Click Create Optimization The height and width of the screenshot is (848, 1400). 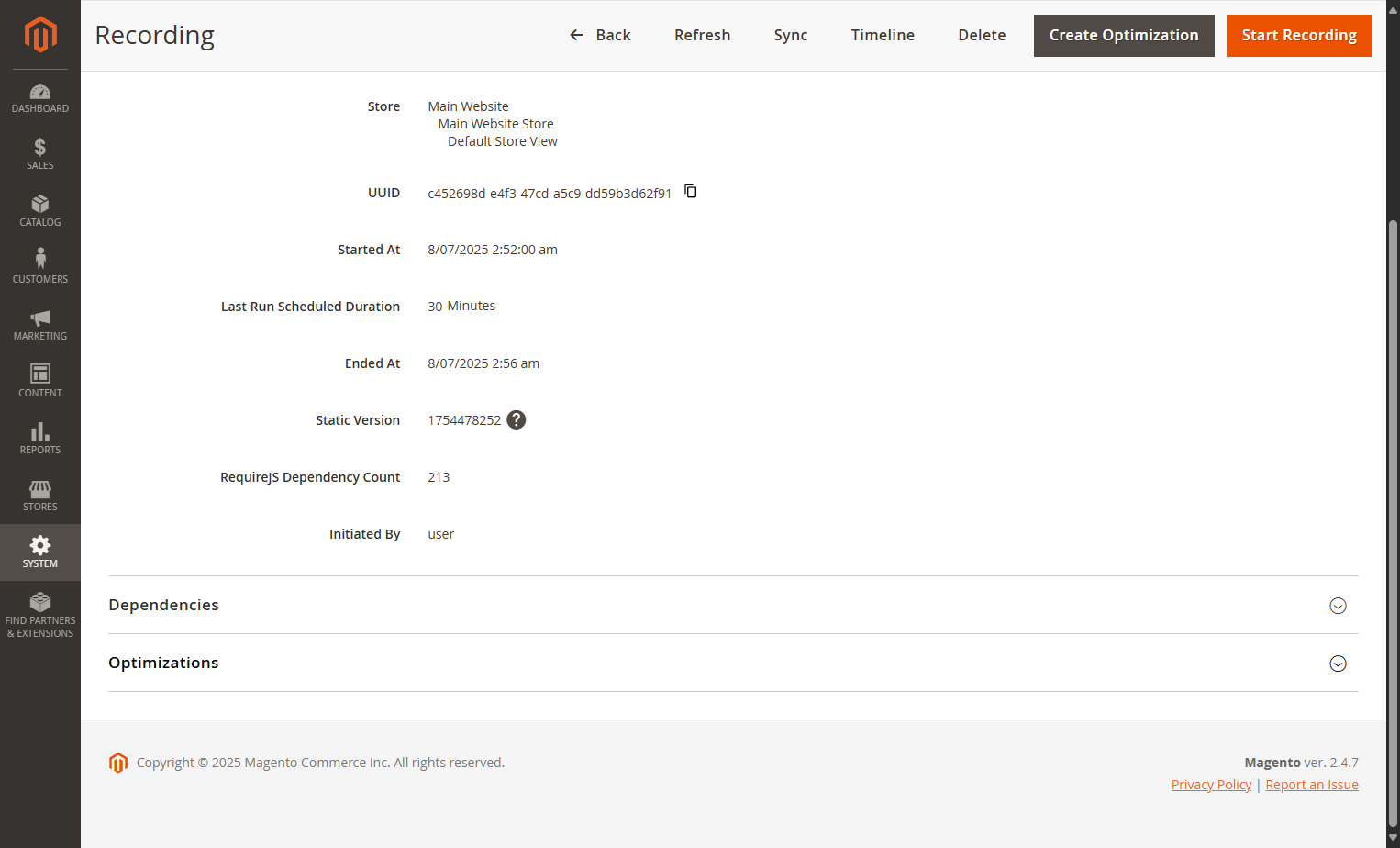(x=1124, y=36)
